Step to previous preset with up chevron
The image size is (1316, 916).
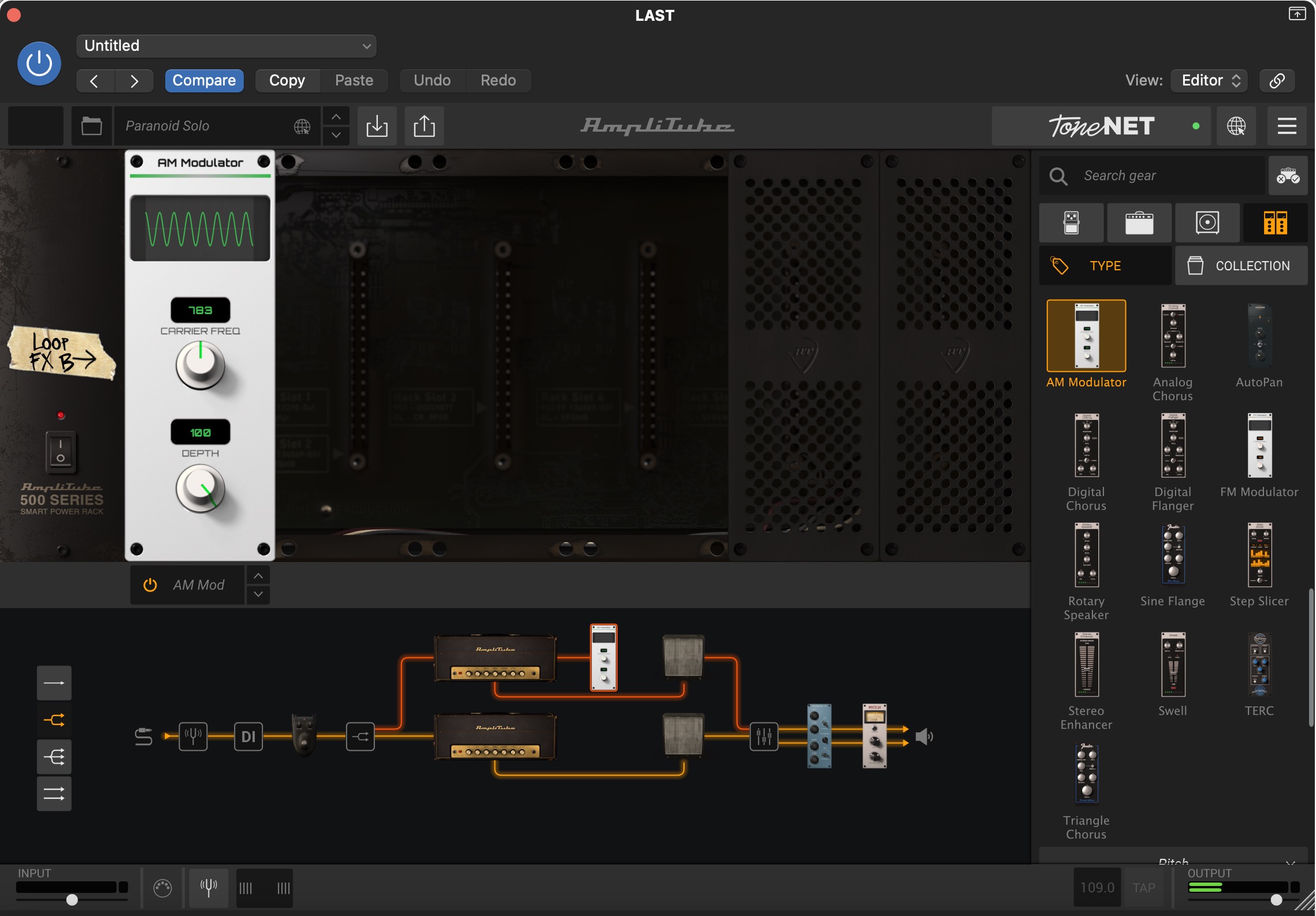pos(336,117)
